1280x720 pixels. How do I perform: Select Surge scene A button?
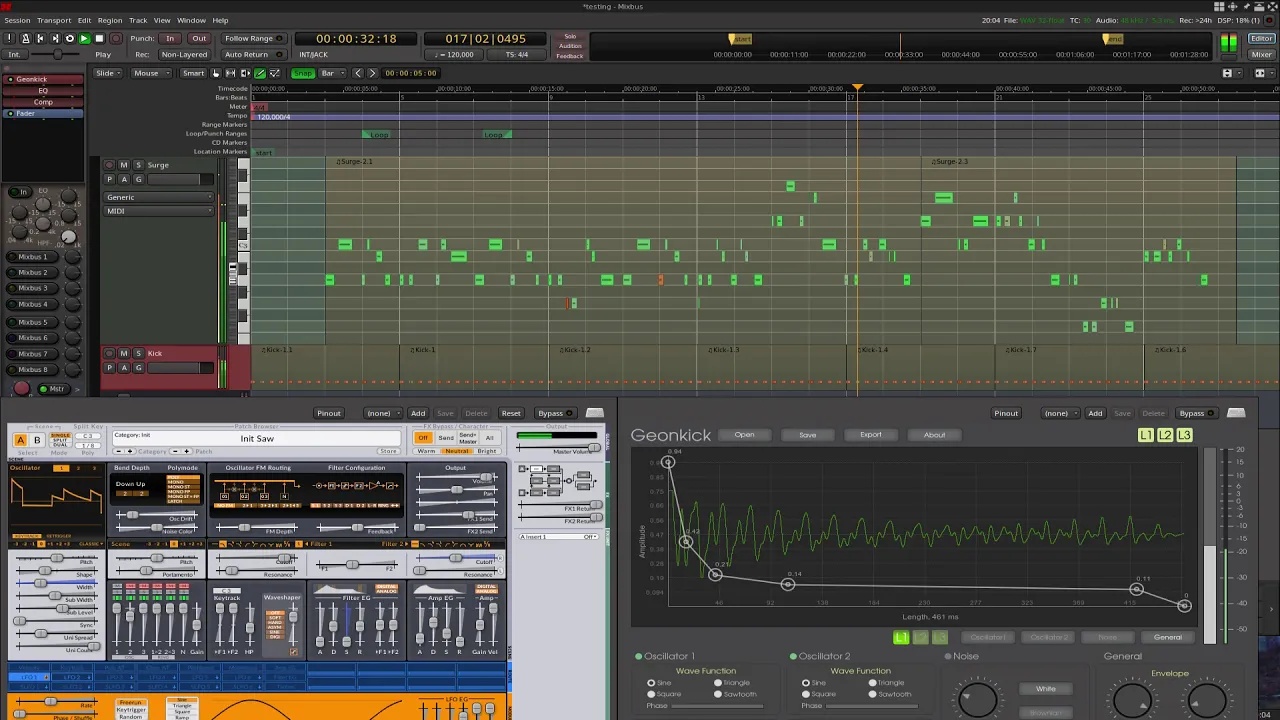[20, 440]
